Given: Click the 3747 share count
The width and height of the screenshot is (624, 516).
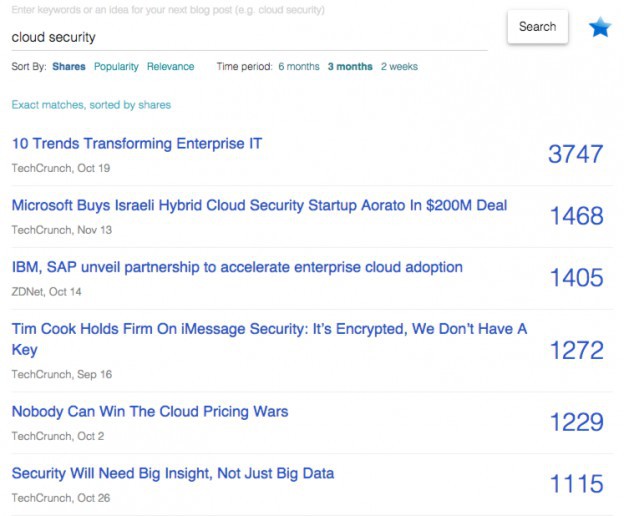Looking at the screenshot, I should point(575,154).
